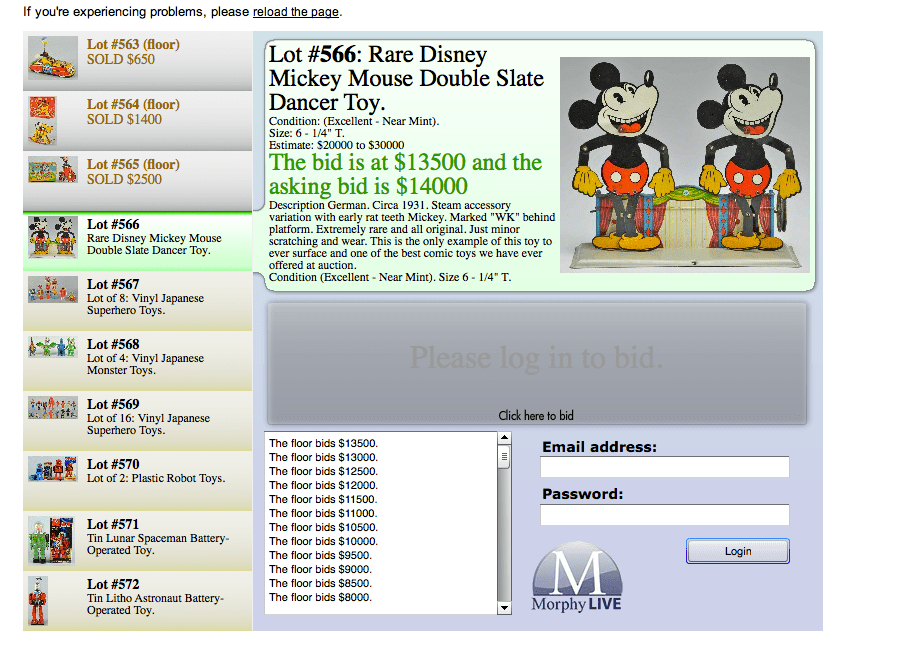Select the Lot #569 heading

tap(113, 405)
